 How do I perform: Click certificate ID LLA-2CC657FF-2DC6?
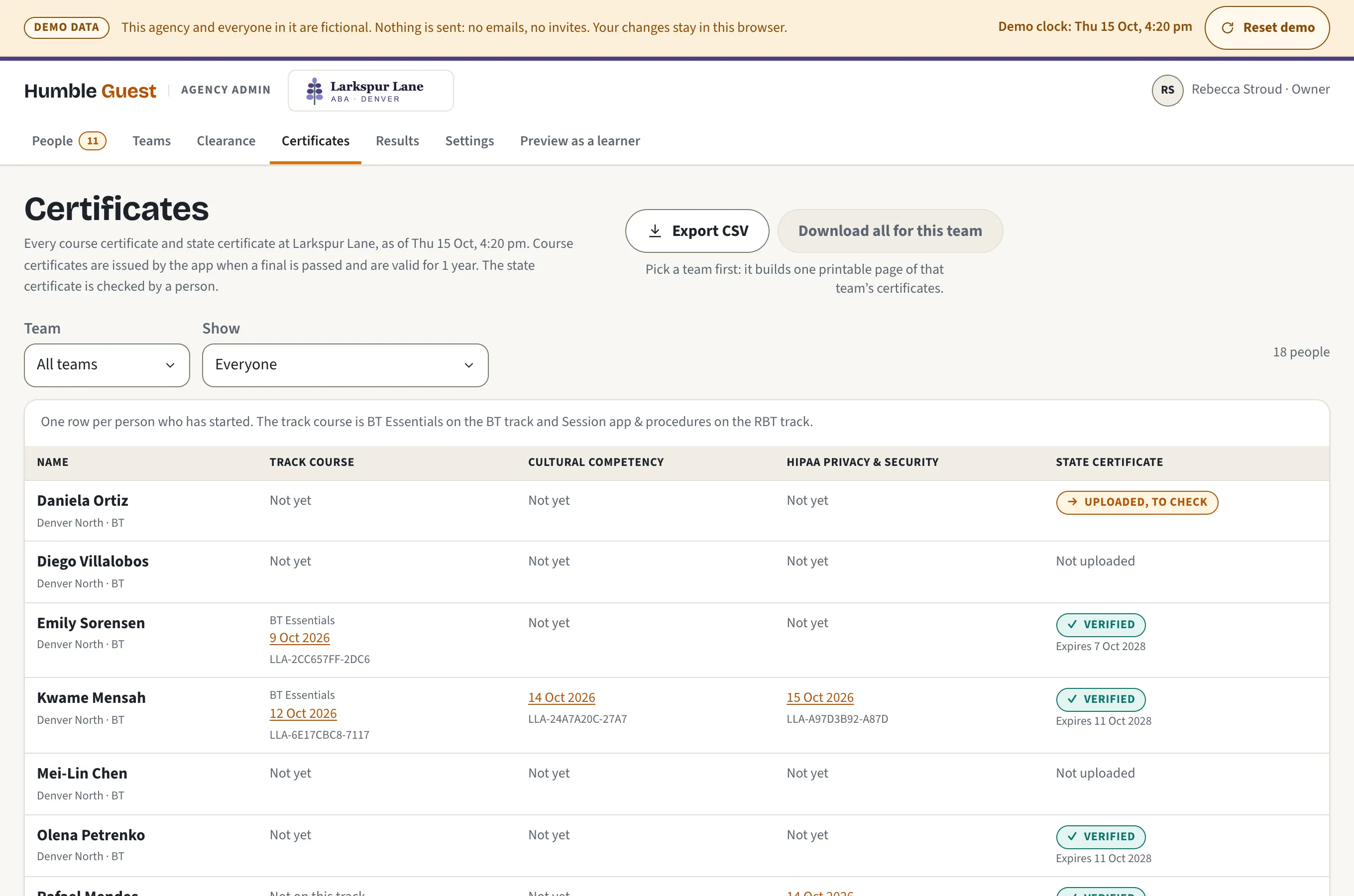(x=320, y=659)
